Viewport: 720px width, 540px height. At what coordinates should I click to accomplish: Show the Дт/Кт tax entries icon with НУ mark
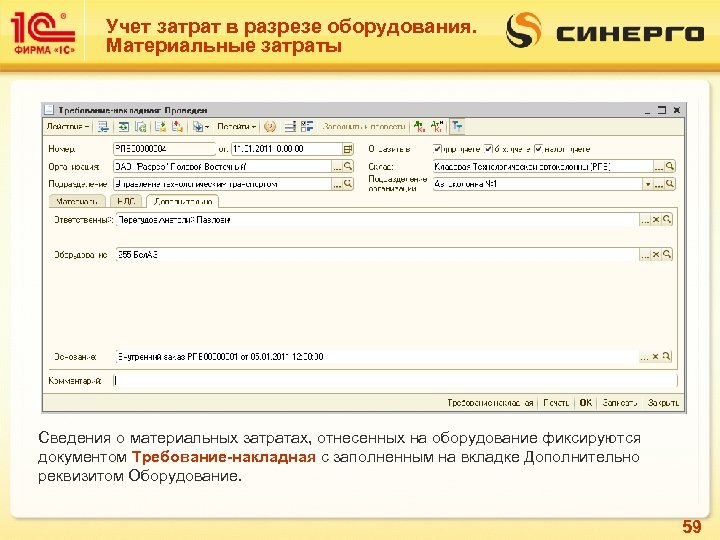coord(437,127)
